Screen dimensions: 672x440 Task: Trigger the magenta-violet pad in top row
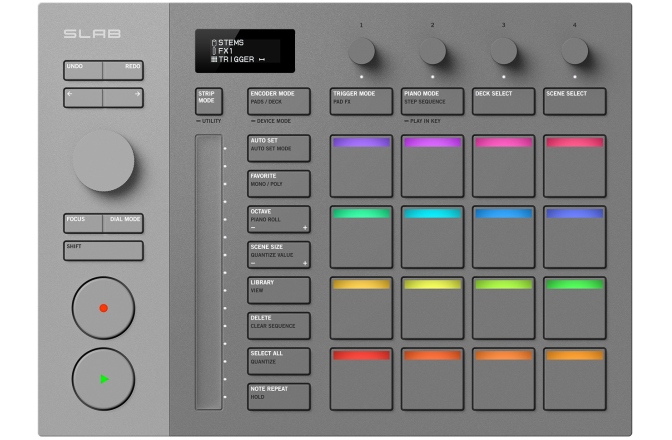tap(432, 166)
